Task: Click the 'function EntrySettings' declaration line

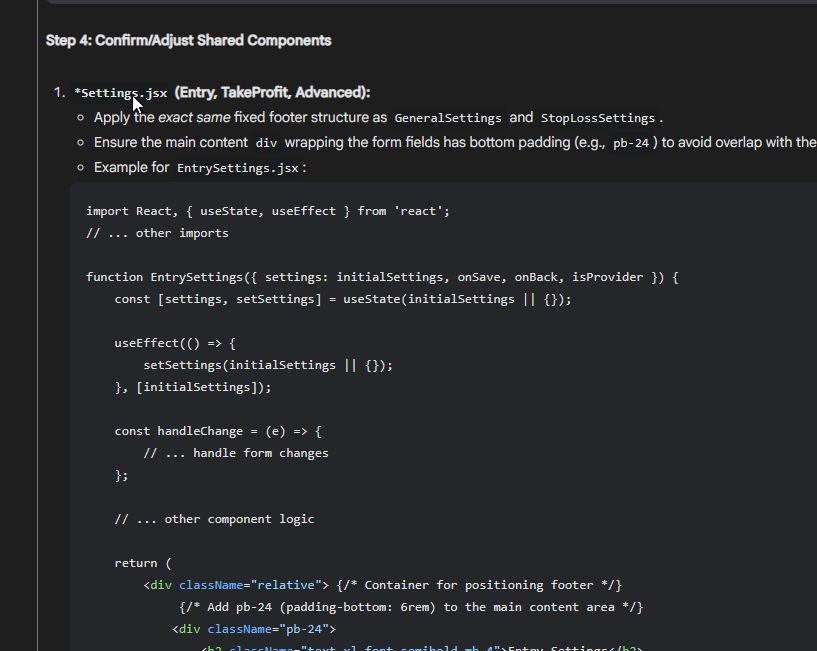Action: pyautogui.click(x=382, y=277)
